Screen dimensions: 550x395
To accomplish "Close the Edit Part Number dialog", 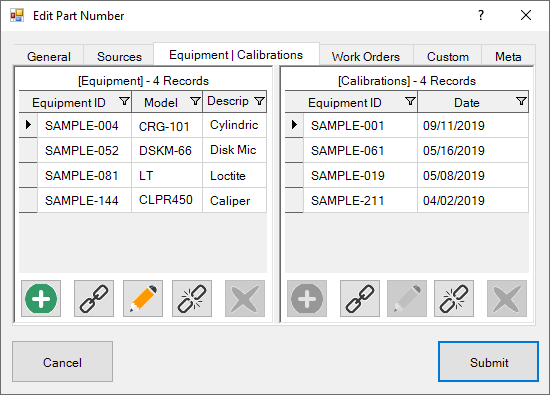I will 526,15.
